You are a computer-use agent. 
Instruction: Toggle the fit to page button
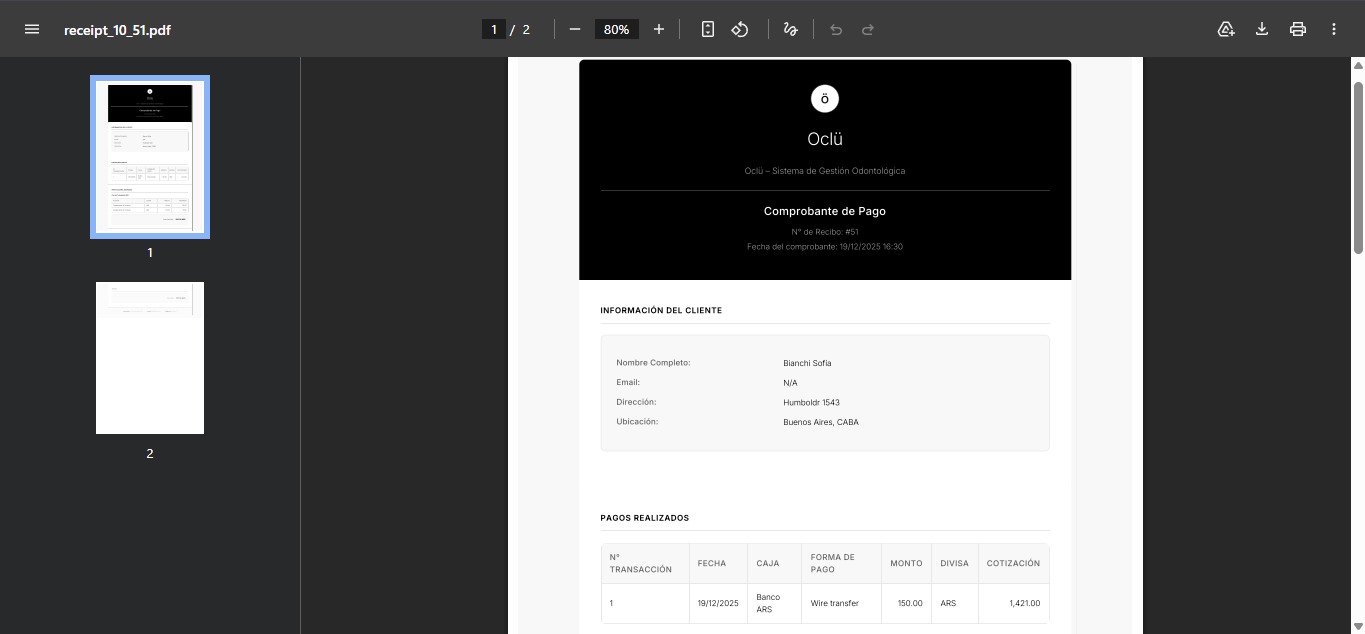click(x=708, y=29)
